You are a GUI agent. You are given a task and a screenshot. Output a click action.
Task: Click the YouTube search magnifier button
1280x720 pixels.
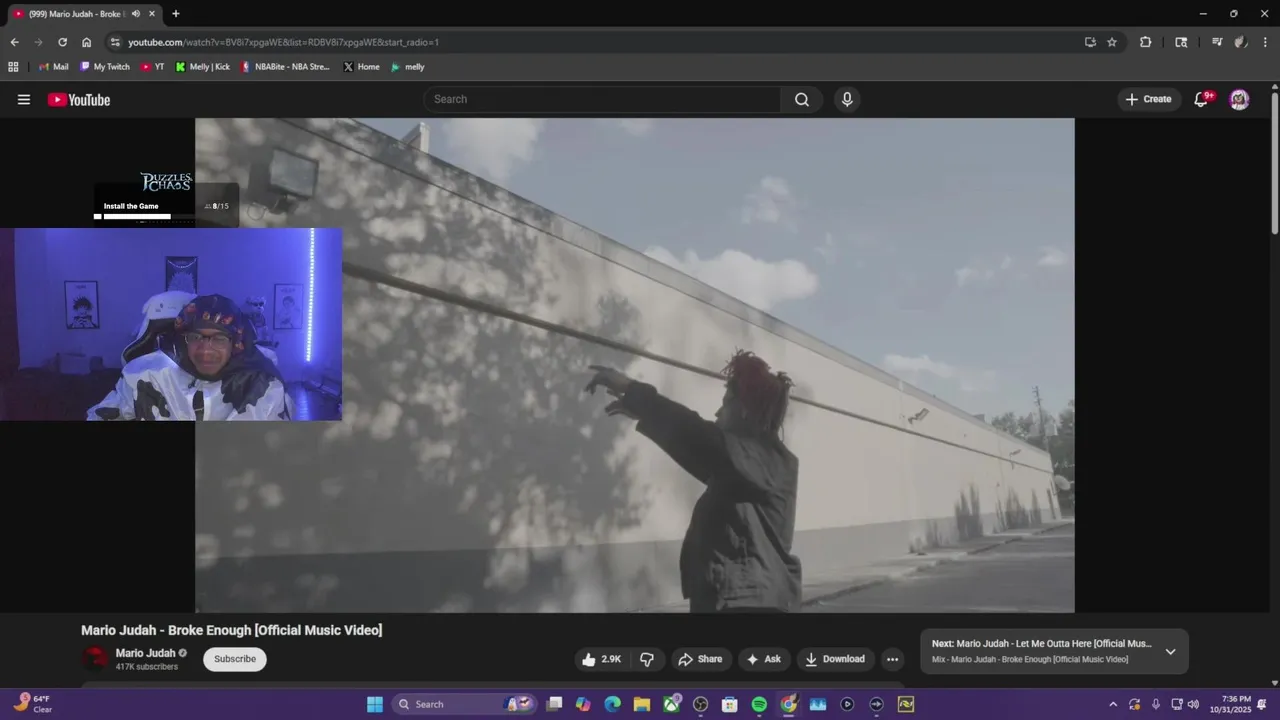pos(802,99)
